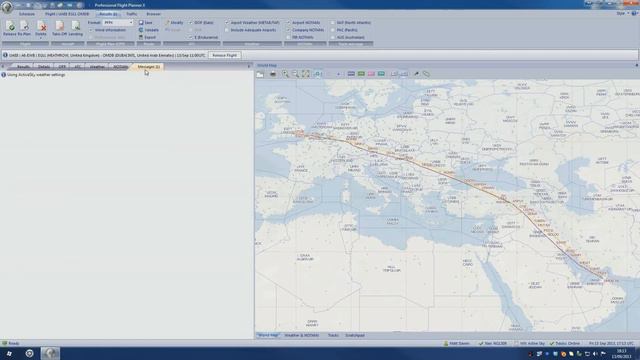Select the Scratchpad bottom tab
The width and height of the screenshot is (640, 360).
tap(355, 335)
